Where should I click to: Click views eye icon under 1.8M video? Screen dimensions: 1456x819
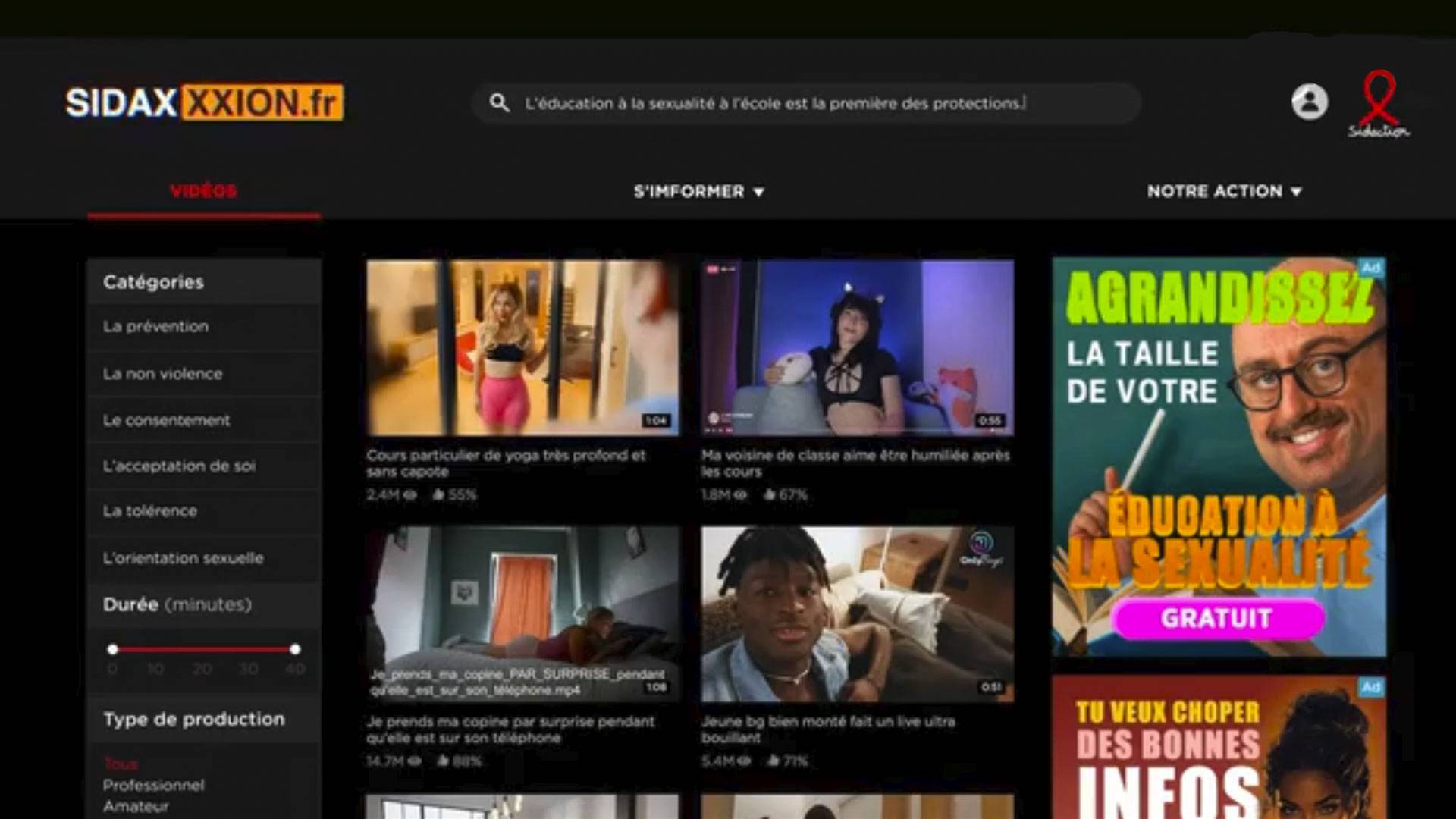[740, 494]
